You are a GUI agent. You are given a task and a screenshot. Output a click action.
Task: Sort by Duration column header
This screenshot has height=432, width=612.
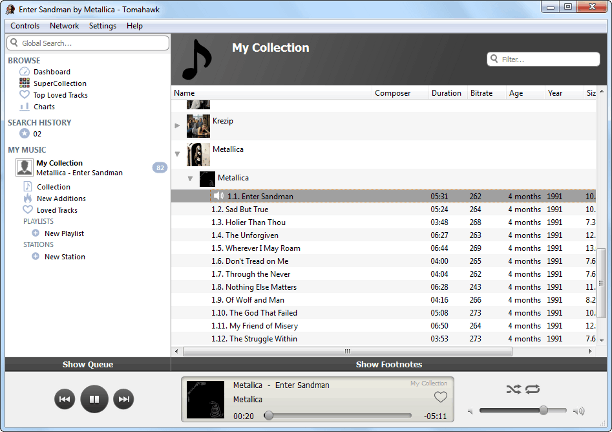click(448, 93)
